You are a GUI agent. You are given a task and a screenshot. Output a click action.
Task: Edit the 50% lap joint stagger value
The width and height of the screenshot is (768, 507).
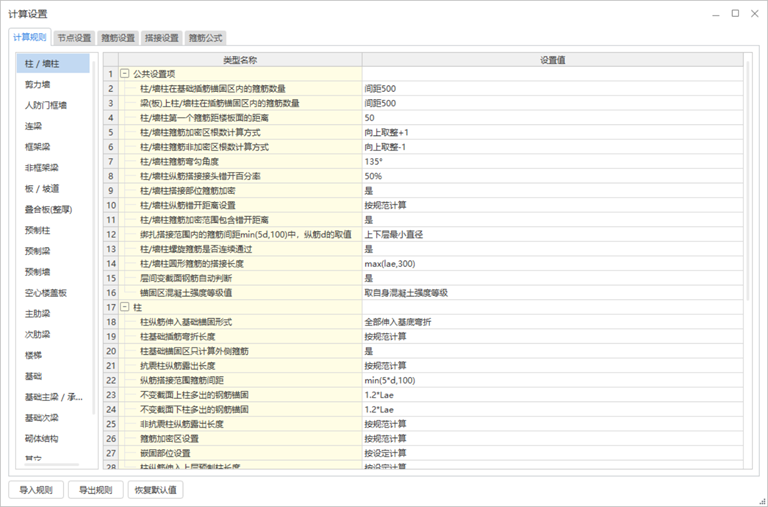pyautogui.click(x=552, y=176)
